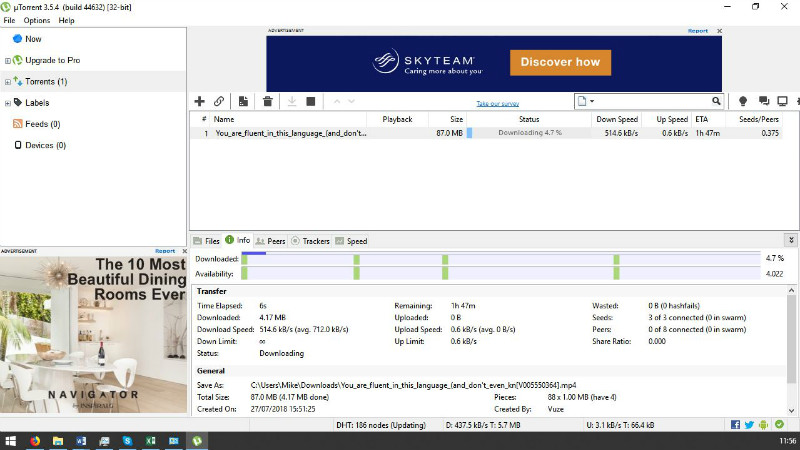This screenshot has width=800, height=450.
Task: Click the Upgrade to Pro label
Action: click(53, 60)
